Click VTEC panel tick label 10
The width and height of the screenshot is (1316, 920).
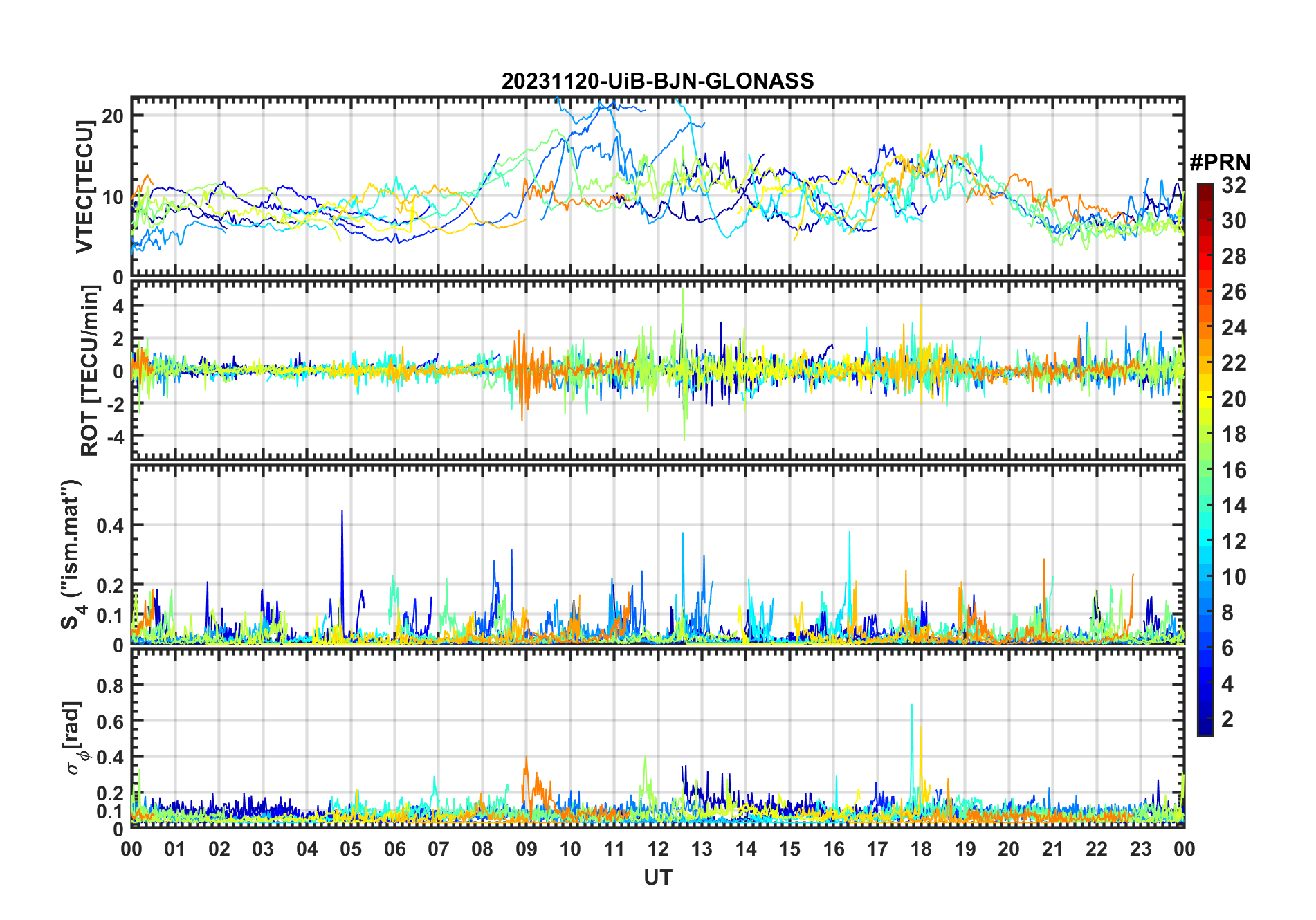(x=113, y=197)
